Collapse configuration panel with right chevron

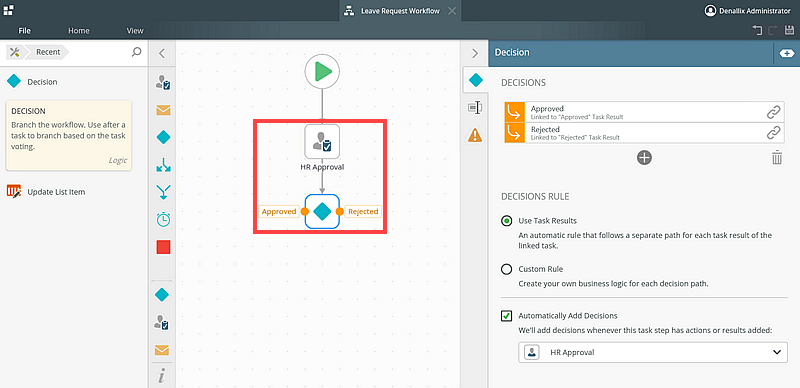coord(474,53)
